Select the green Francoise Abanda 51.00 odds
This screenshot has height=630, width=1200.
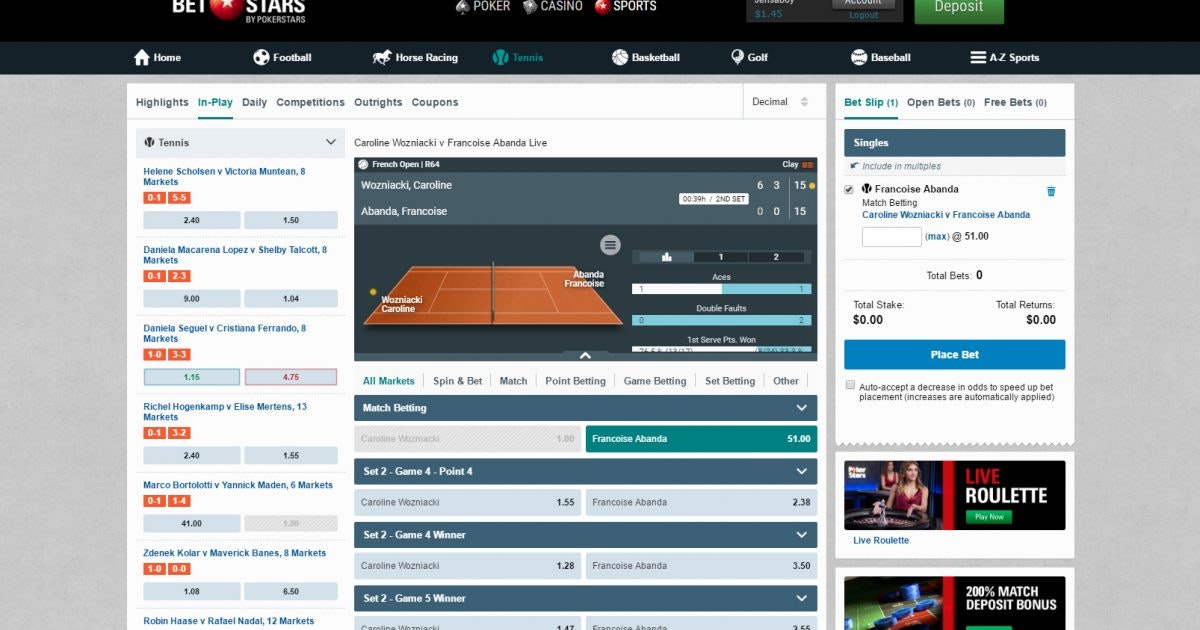701,439
